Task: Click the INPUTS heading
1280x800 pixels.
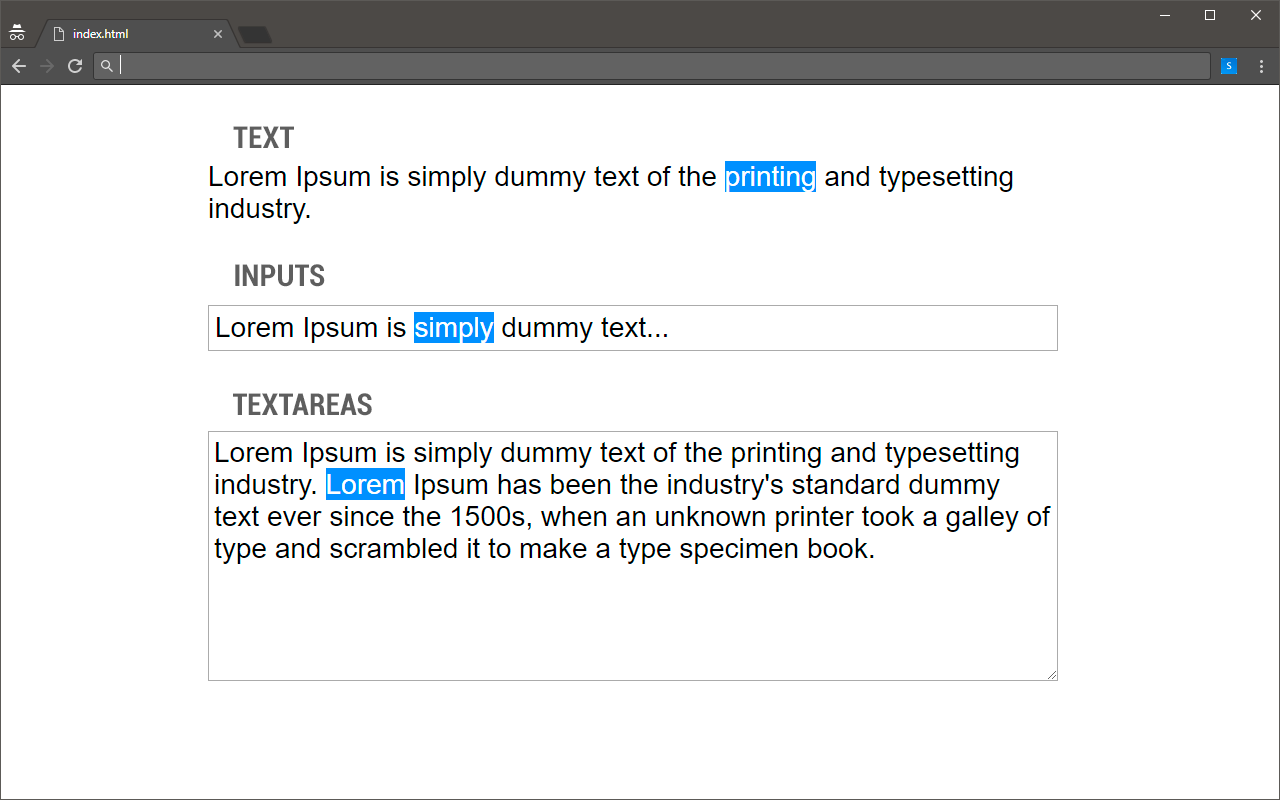Action: (279, 276)
